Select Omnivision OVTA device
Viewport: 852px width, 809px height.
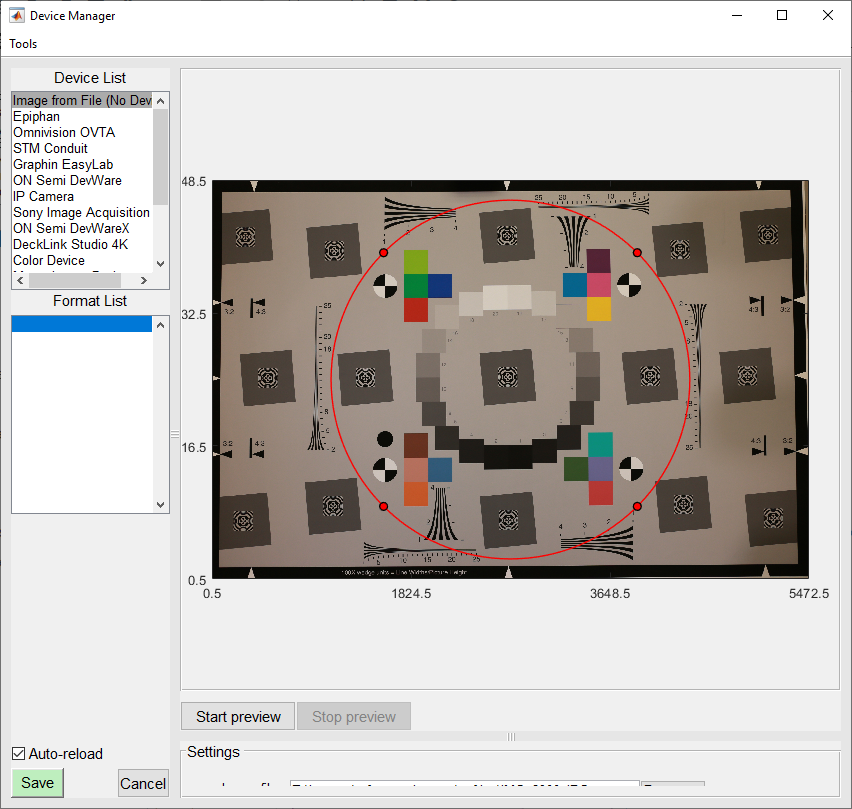[x=64, y=133]
